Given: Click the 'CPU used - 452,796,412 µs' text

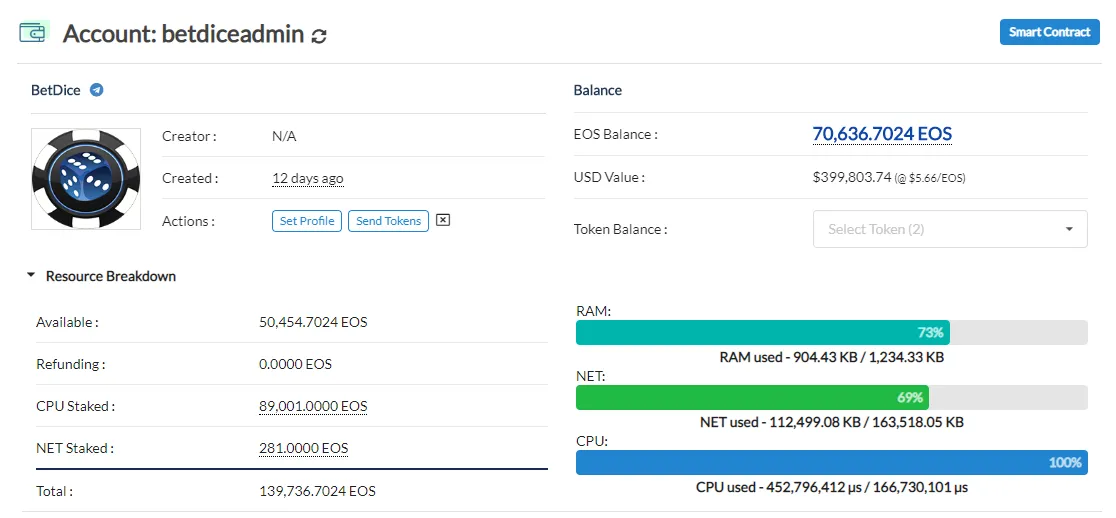Looking at the screenshot, I should pyautogui.click(x=779, y=487).
